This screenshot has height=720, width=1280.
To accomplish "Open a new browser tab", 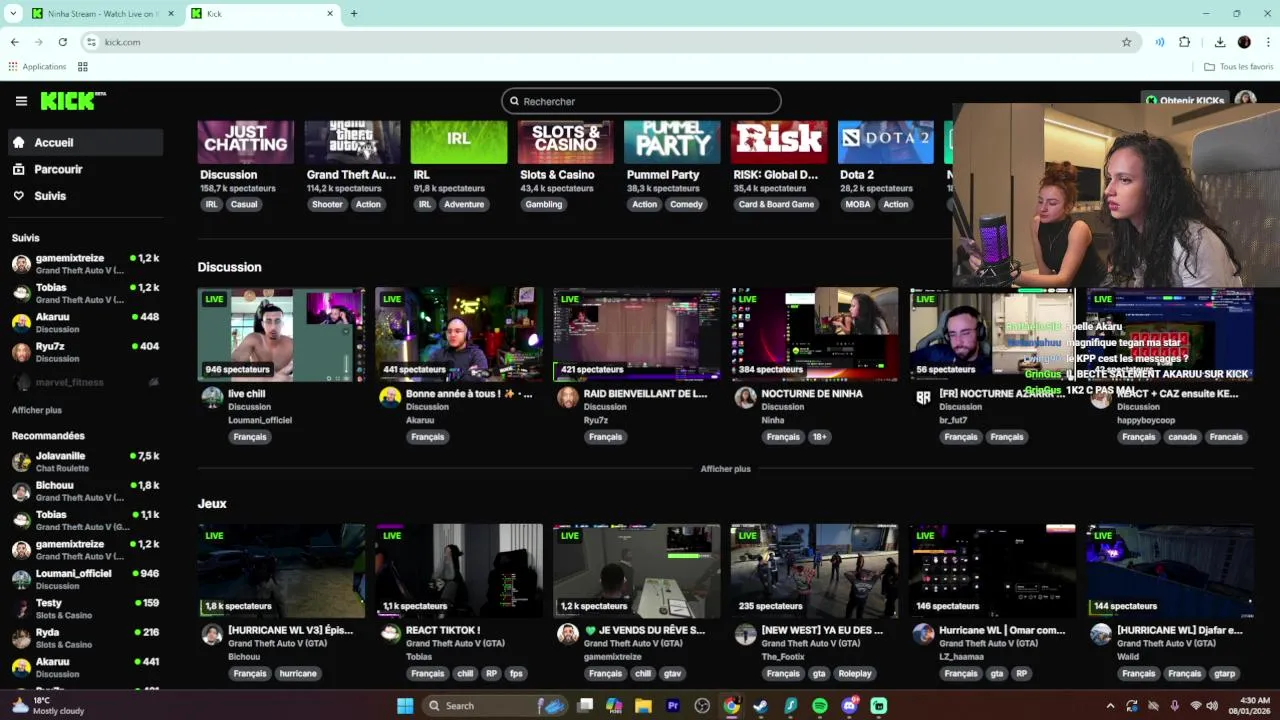I will point(353,13).
